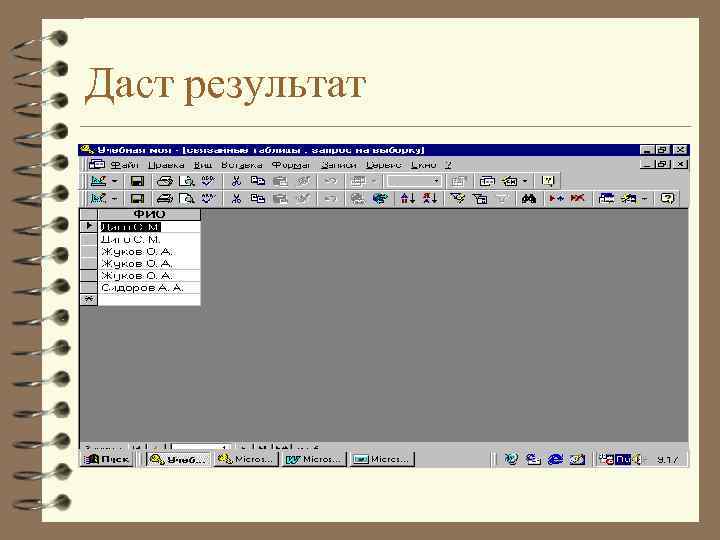
Task: Open the Сервис menu
Action: tap(384, 164)
